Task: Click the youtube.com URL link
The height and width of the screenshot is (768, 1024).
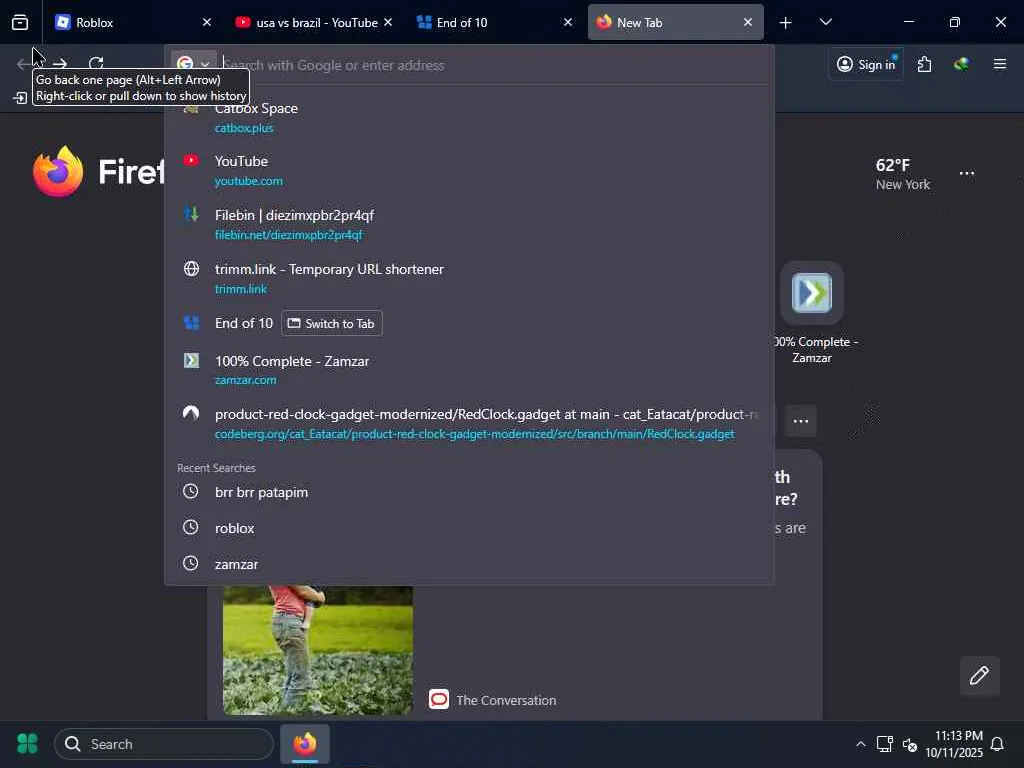Action: point(248,181)
